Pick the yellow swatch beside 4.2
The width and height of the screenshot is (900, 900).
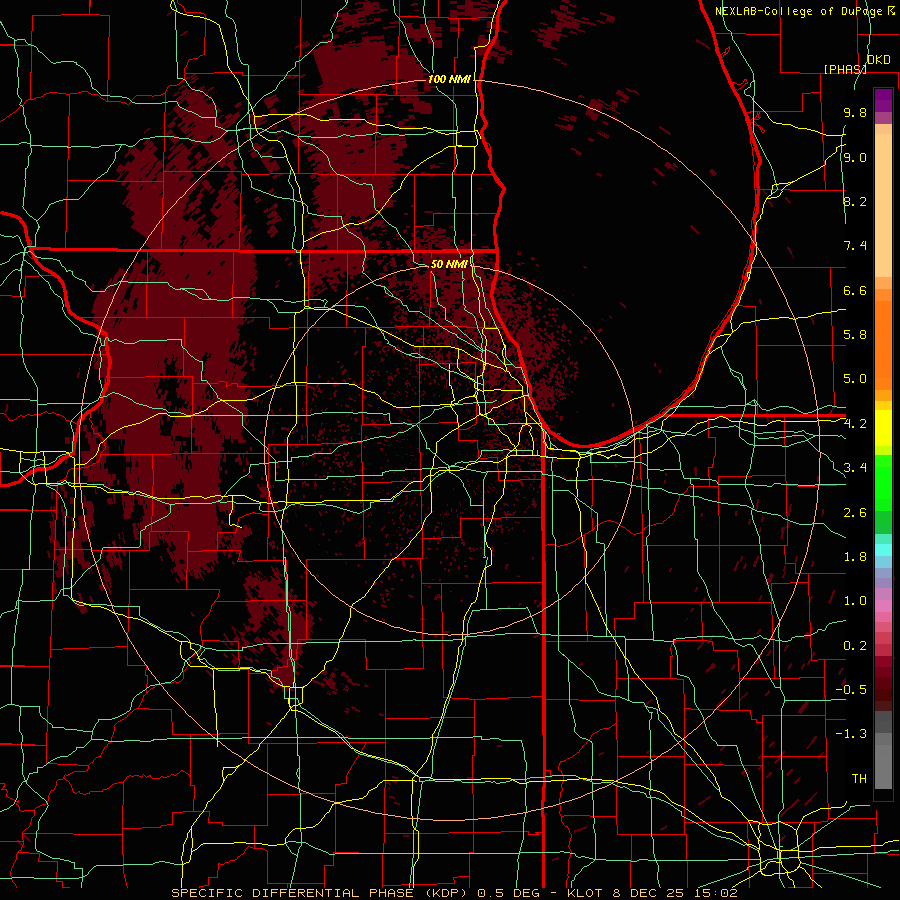click(883, 428)
